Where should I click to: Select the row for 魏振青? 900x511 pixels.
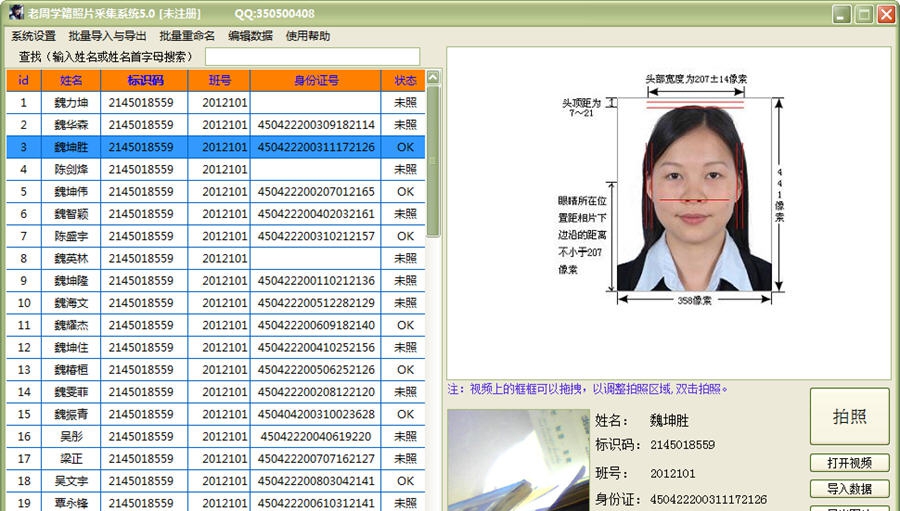pos(216,414)
